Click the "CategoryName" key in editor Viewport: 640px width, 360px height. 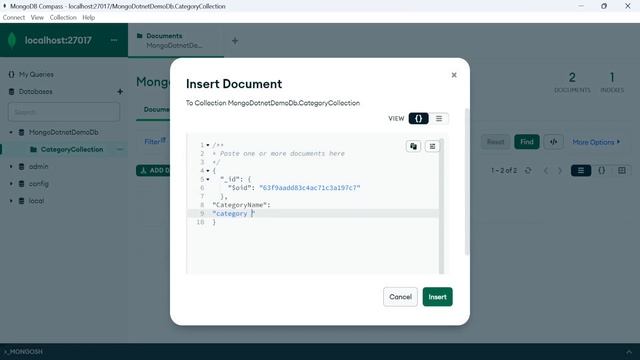[239, 205]
